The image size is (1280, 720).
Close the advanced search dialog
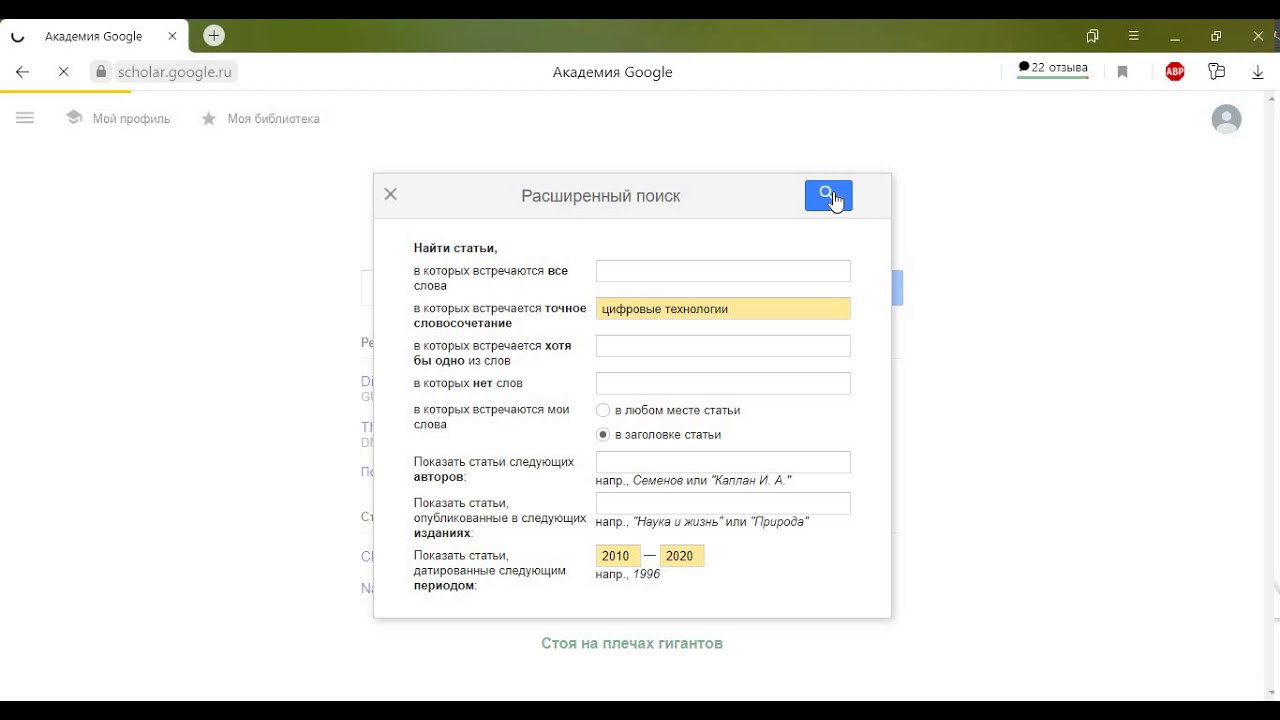tap(391, 194)
